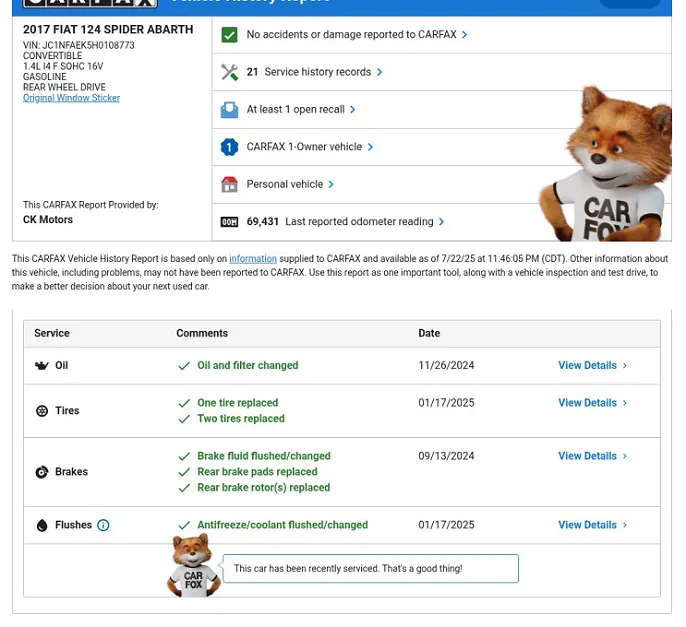This screenshot has width=686, height=627.
Task: Click the wrench service history icon
Action: pyautogui.click(x=229, y=72)
